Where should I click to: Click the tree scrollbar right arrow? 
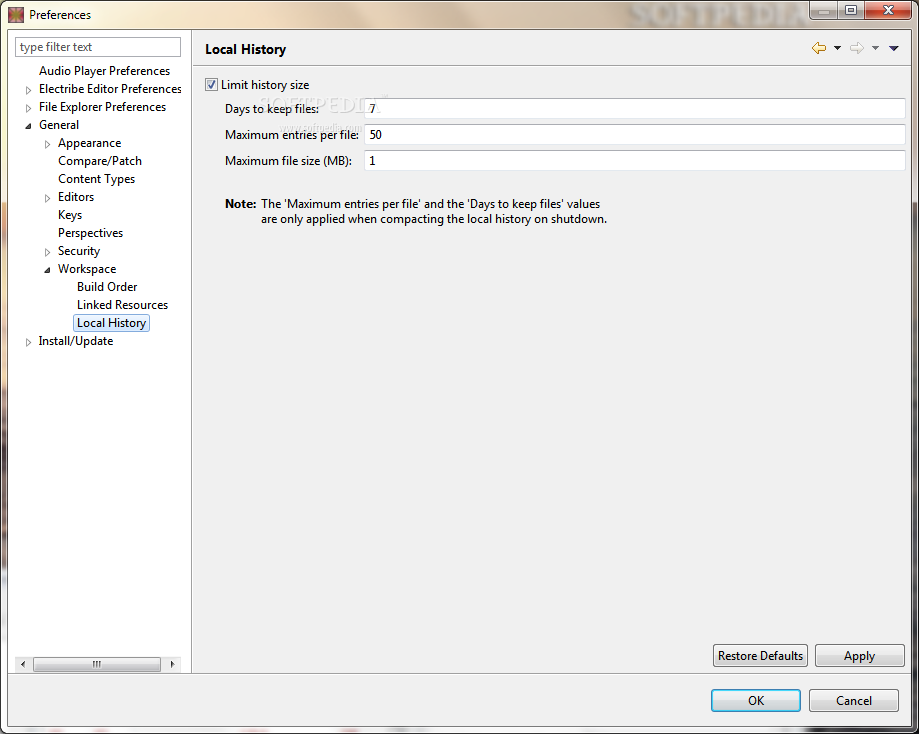click(x=172, y=664)
